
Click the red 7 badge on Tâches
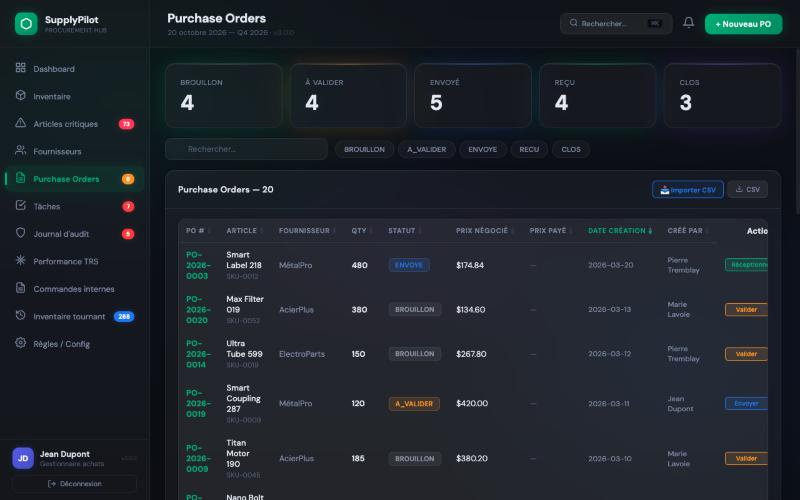click(x=128, y=207)
